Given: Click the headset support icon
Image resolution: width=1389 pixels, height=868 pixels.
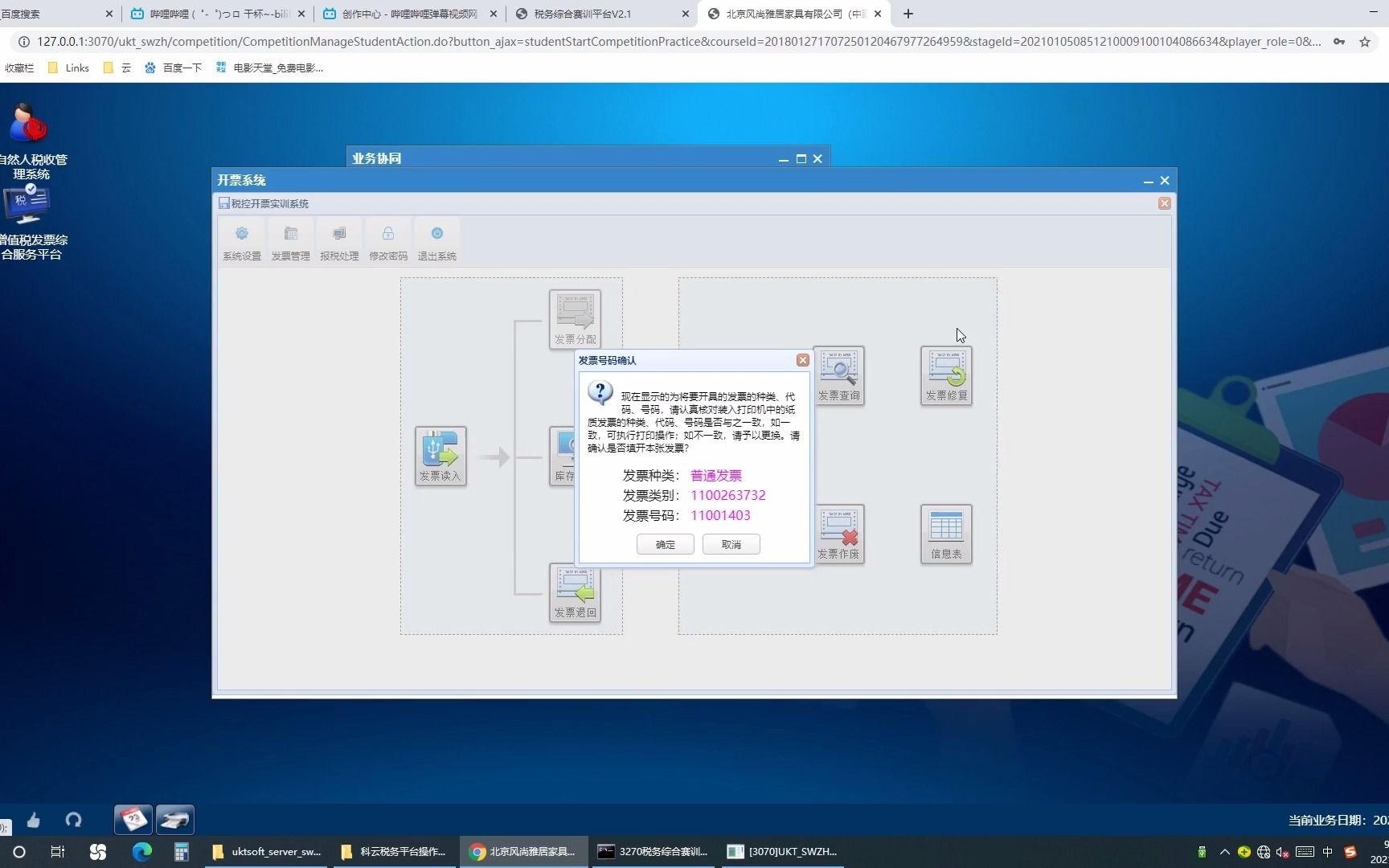Looking at the screenshot, I should [x=73, y=820].
